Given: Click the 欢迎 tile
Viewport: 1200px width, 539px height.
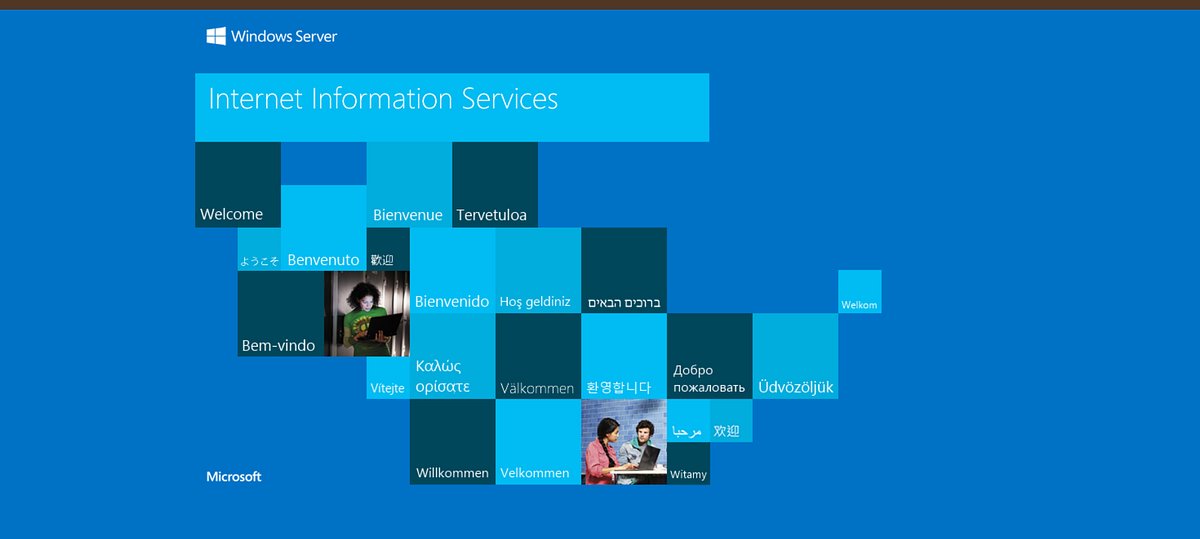Looking at the screenshot, I should click(x=731, y=420).
